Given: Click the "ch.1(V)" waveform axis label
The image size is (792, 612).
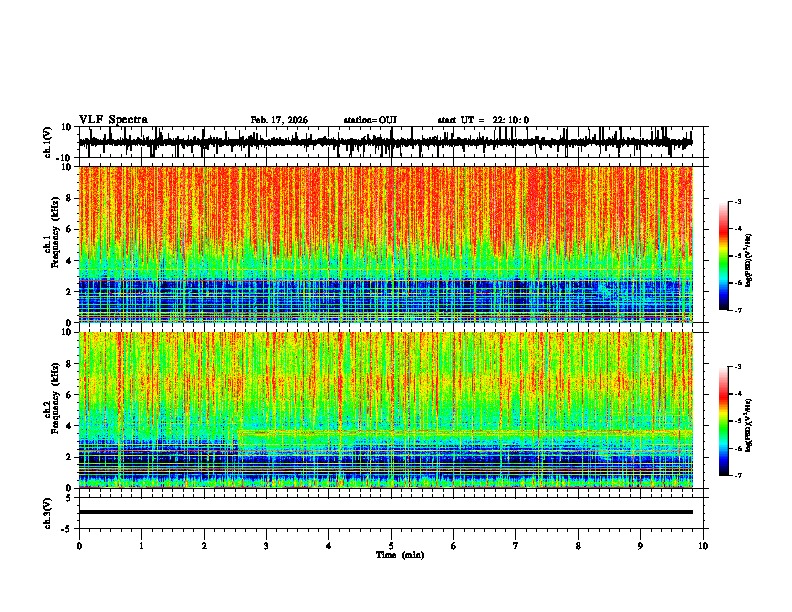Looking at the screenshot, I should click(48, 142).
